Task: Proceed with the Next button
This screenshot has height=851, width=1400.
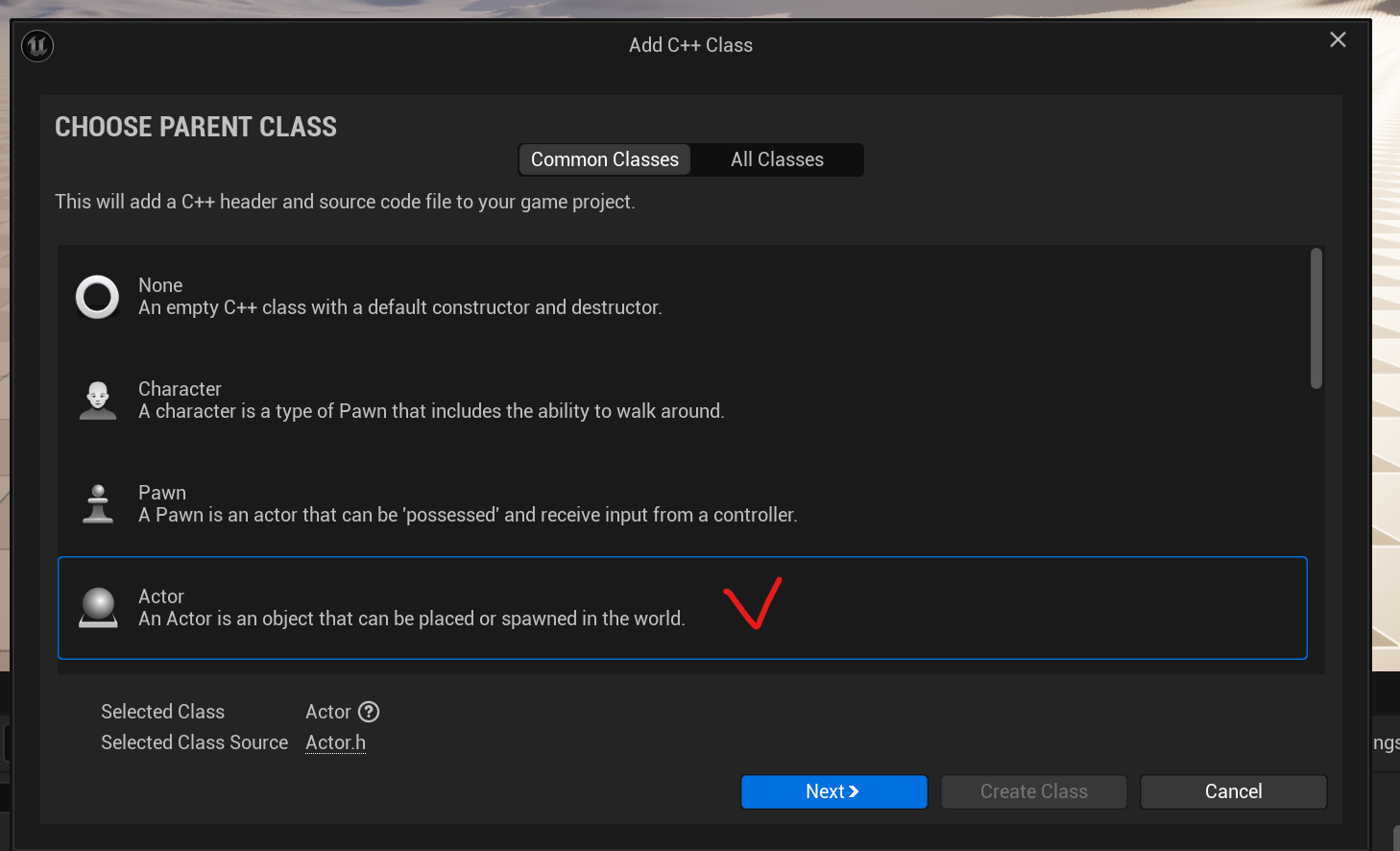Action: pyautogui.click(x=833, y=791)
